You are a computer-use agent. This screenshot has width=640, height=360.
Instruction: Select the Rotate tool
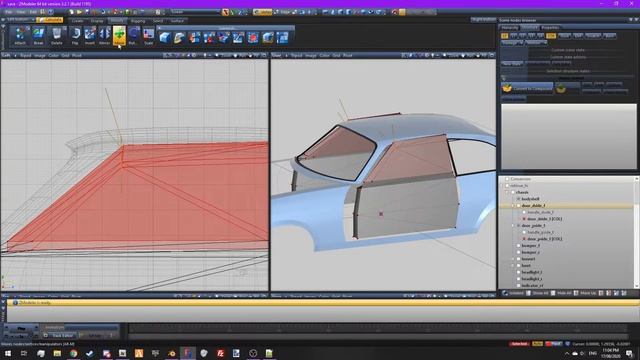click(133, 36)
